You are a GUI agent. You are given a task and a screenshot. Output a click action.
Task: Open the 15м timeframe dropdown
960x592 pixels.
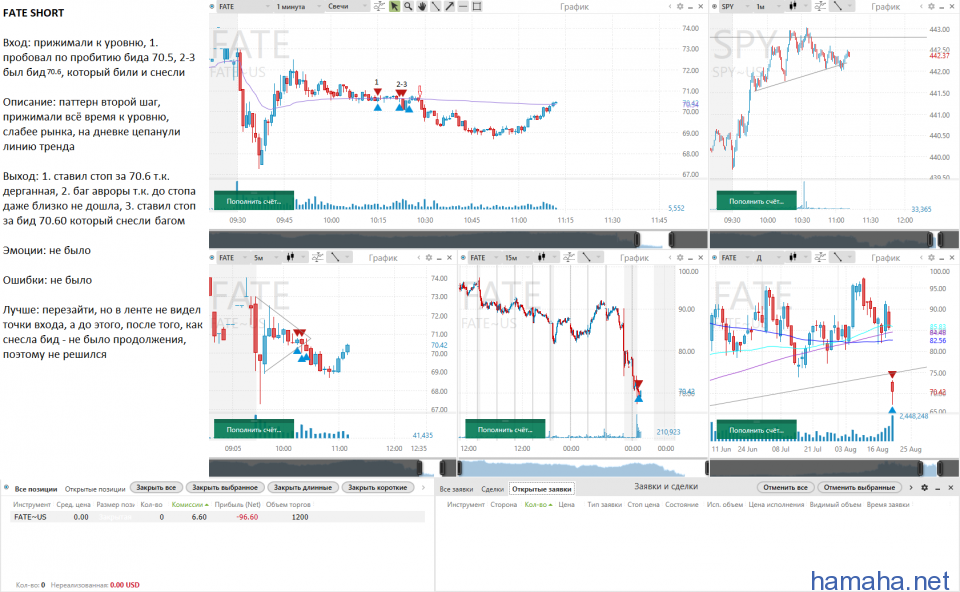(x=517, y=258)
